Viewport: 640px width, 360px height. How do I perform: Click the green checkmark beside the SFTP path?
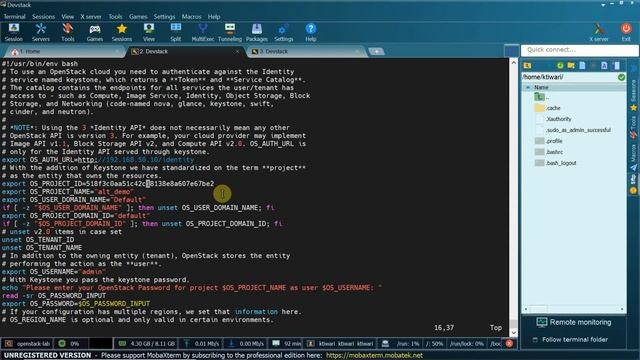[x=621, y=77]
